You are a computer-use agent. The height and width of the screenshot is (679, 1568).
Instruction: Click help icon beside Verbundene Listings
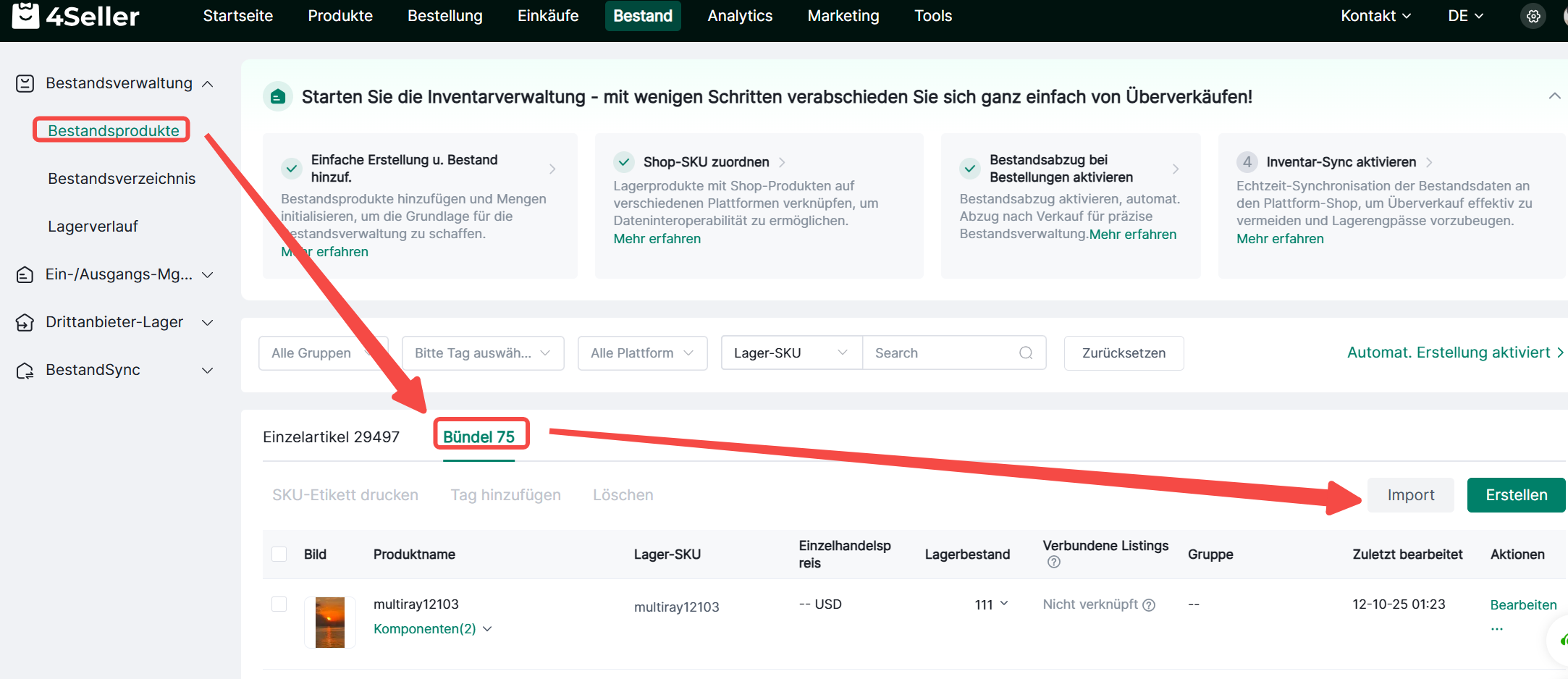pyautogui.click(x=1053, y=562)
